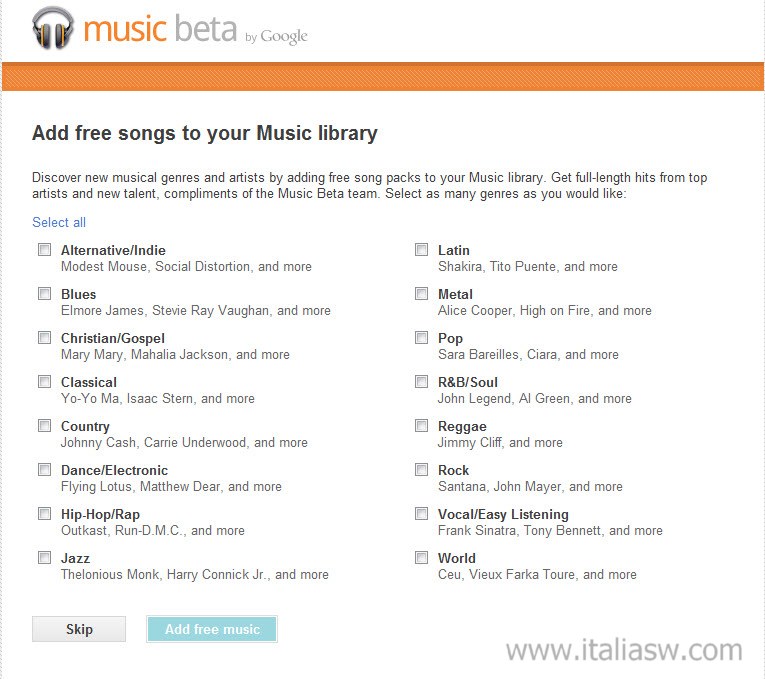Toggle the Country checkbox

click(x=44, y=425)
